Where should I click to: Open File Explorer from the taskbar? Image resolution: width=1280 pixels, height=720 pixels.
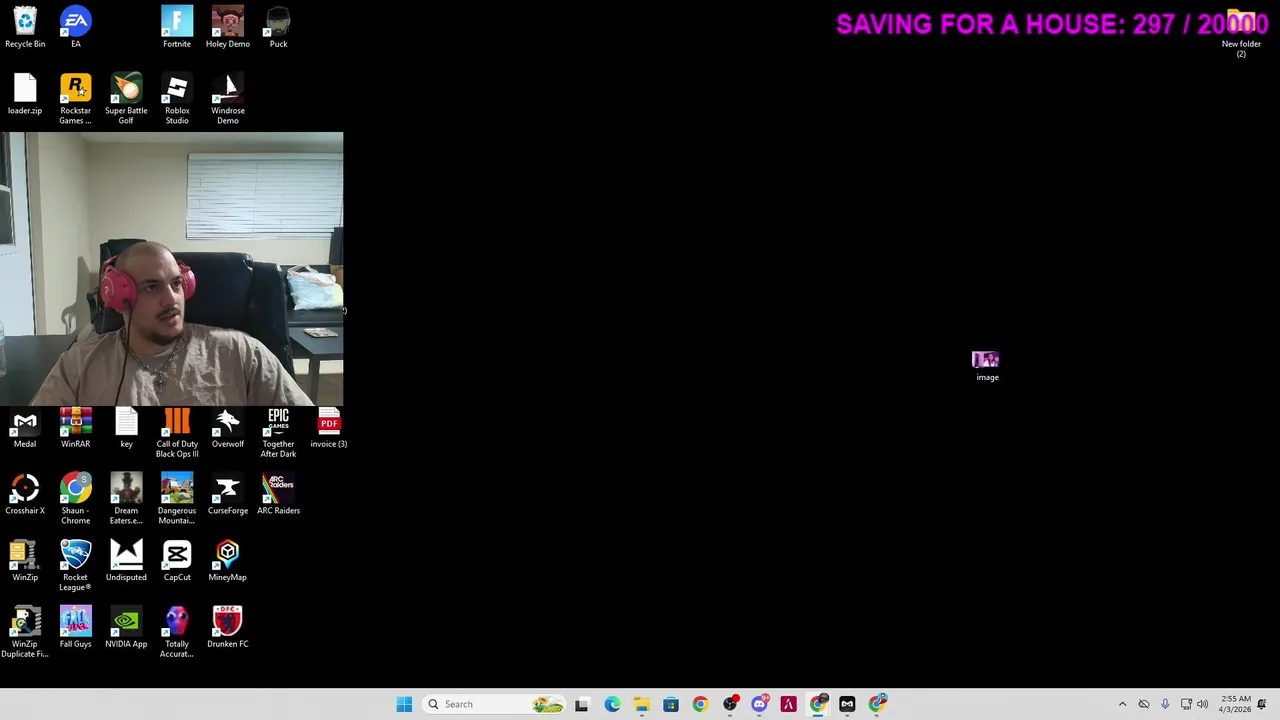(641, 704)
